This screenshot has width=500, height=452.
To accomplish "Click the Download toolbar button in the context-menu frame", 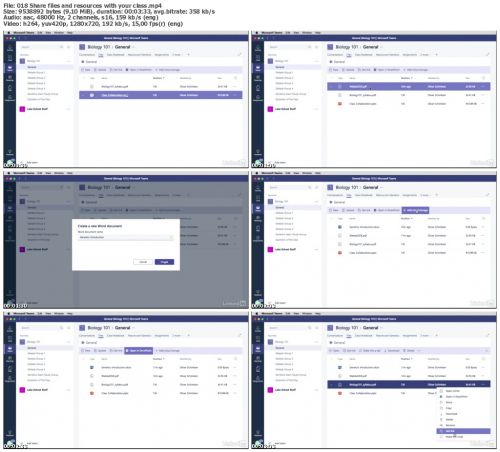I will pyautogui.click(x=392, y=351).
